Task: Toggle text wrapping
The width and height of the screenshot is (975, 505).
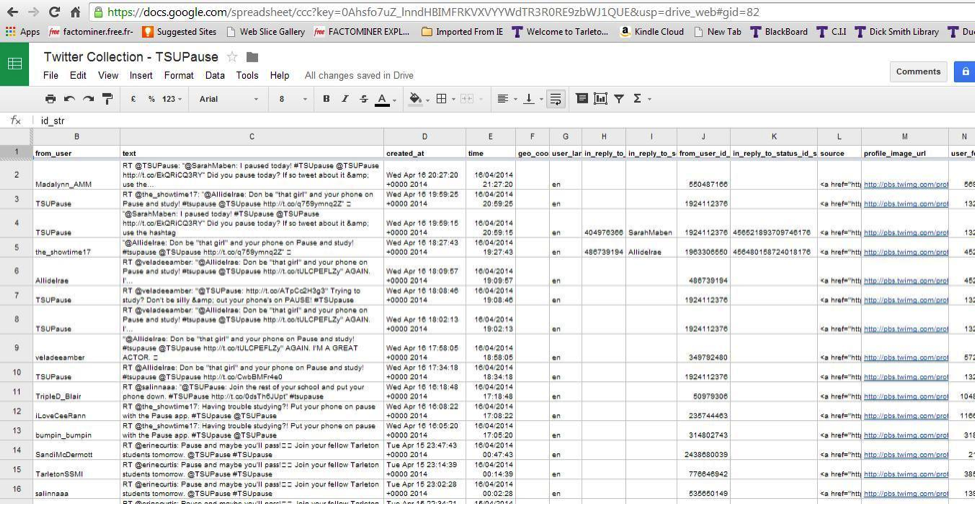Action: pos(556,99)
